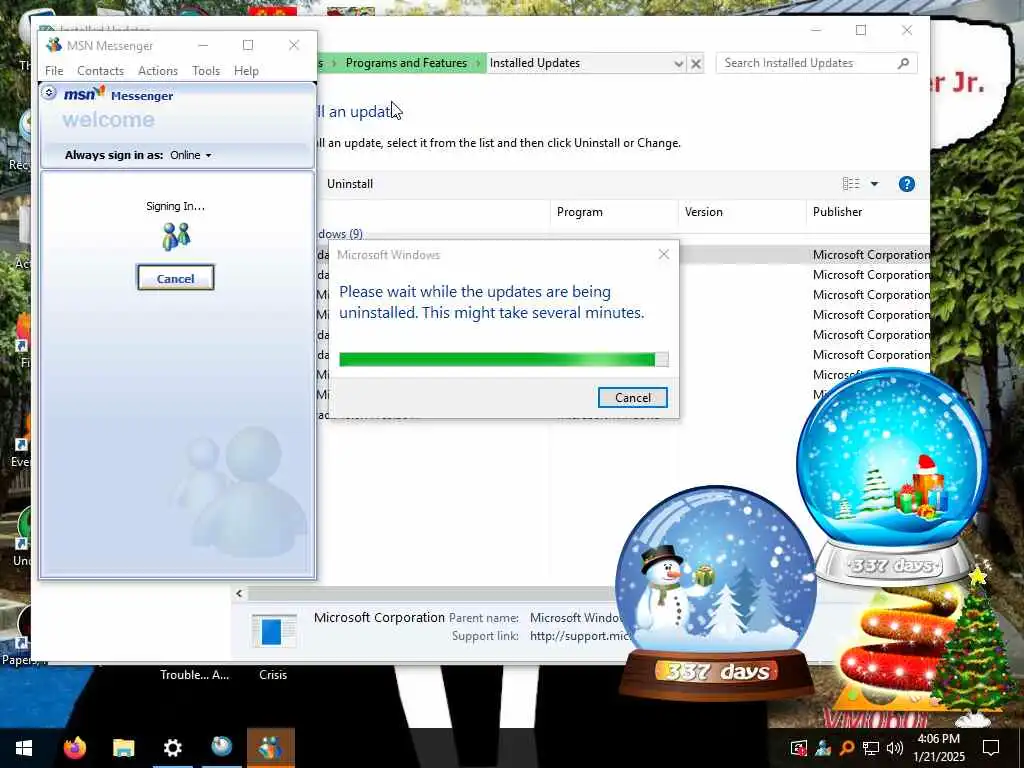The height and width of the screenshot is (768, 1024).
Task: Open Help in Installed Updates window
Action: pos(906,184)
